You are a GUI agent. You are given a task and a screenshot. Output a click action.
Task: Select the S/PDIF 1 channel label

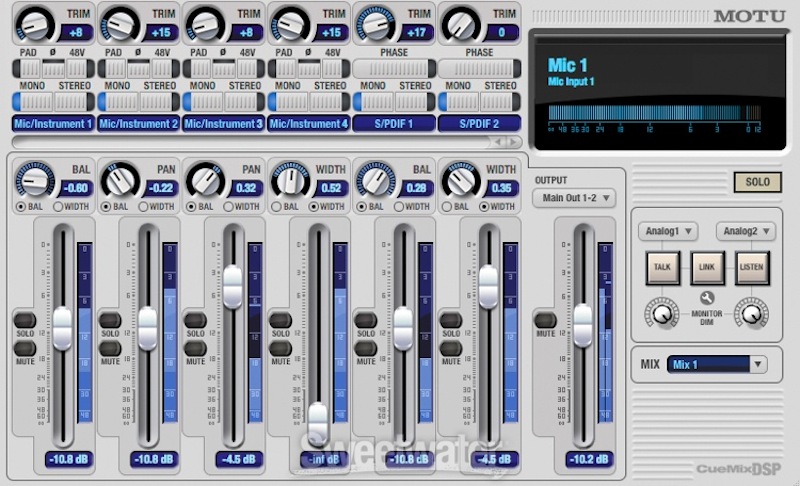[394, 123]
